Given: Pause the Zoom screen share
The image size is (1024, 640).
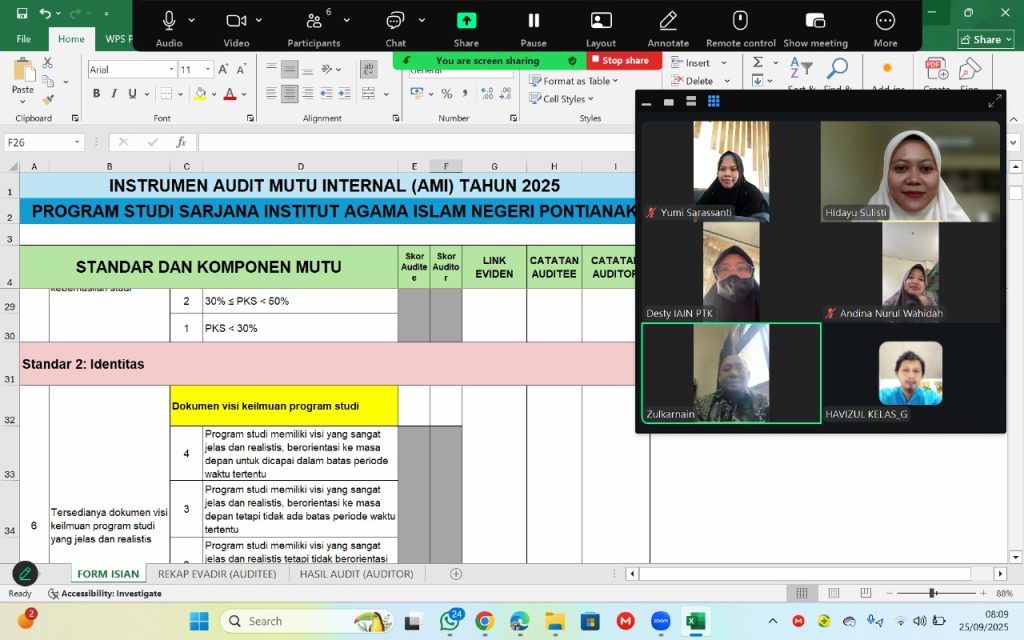Looking at the screenshot, I should (x=533, y=21).
